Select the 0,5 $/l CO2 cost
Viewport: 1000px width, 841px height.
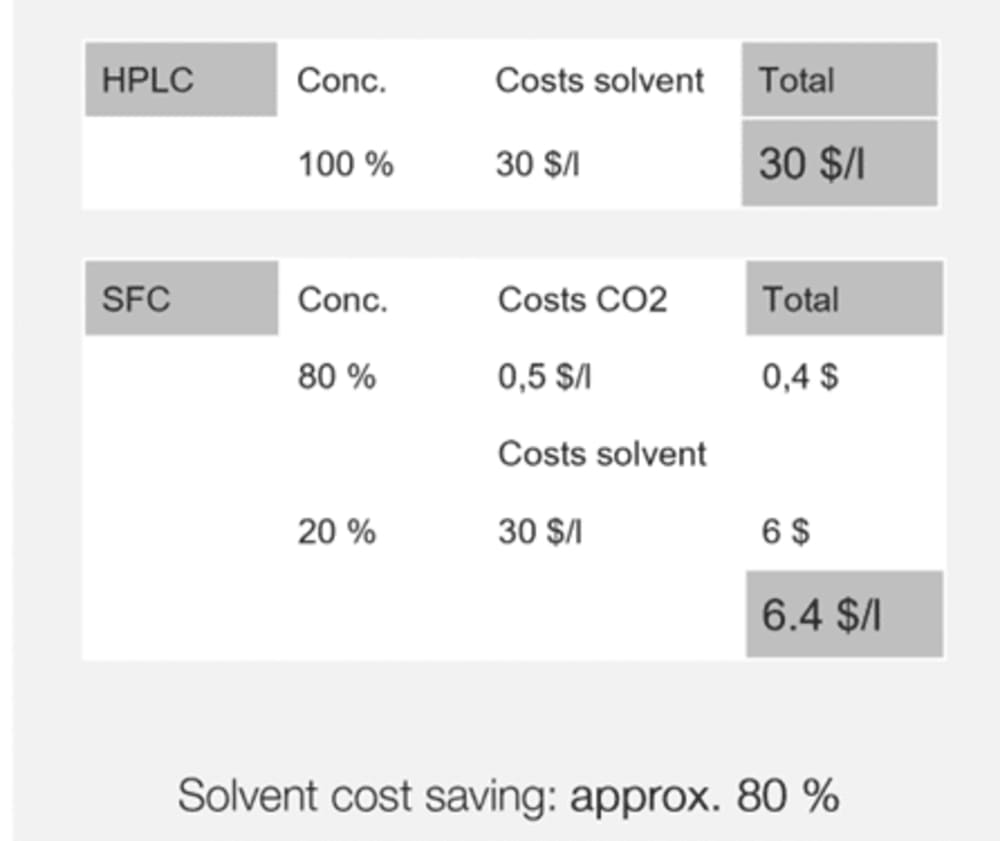(545, 377)
